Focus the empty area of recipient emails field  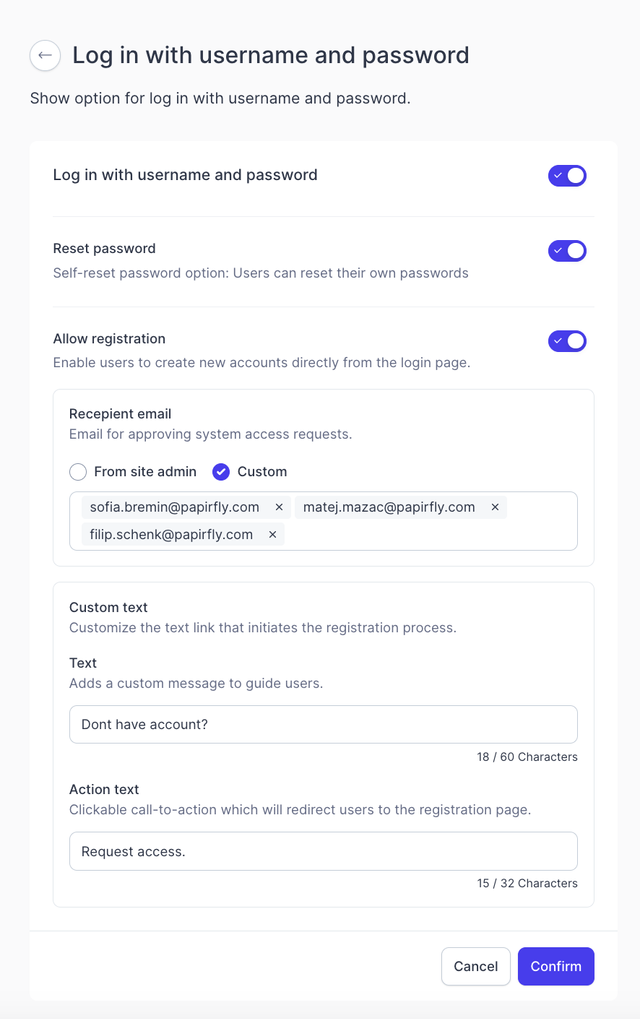[x=429, y=534]
